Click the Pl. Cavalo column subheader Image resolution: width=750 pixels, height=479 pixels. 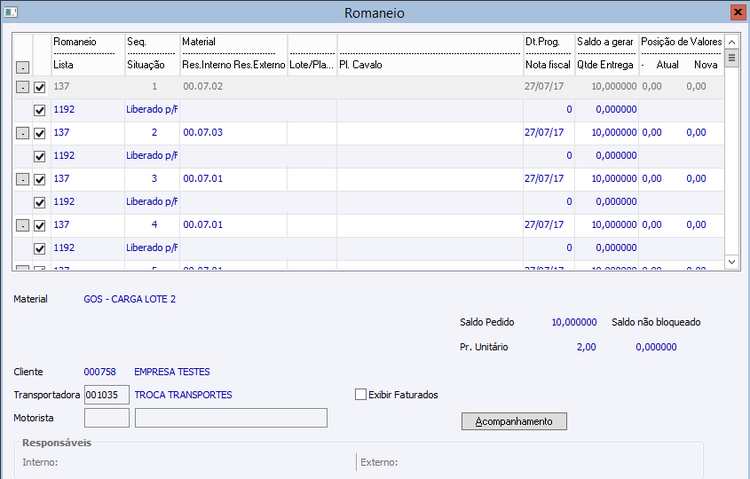[x=361, y=65]
